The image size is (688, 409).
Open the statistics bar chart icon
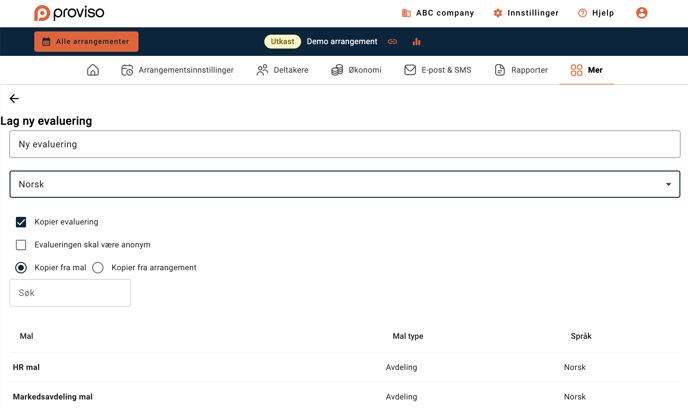point(416,42)
